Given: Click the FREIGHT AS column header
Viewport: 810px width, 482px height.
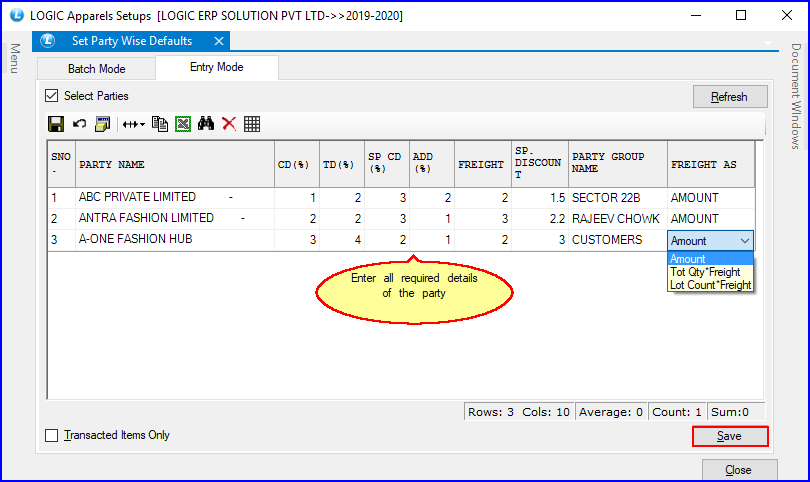Looking at the screenshot, I should (711, 164).
